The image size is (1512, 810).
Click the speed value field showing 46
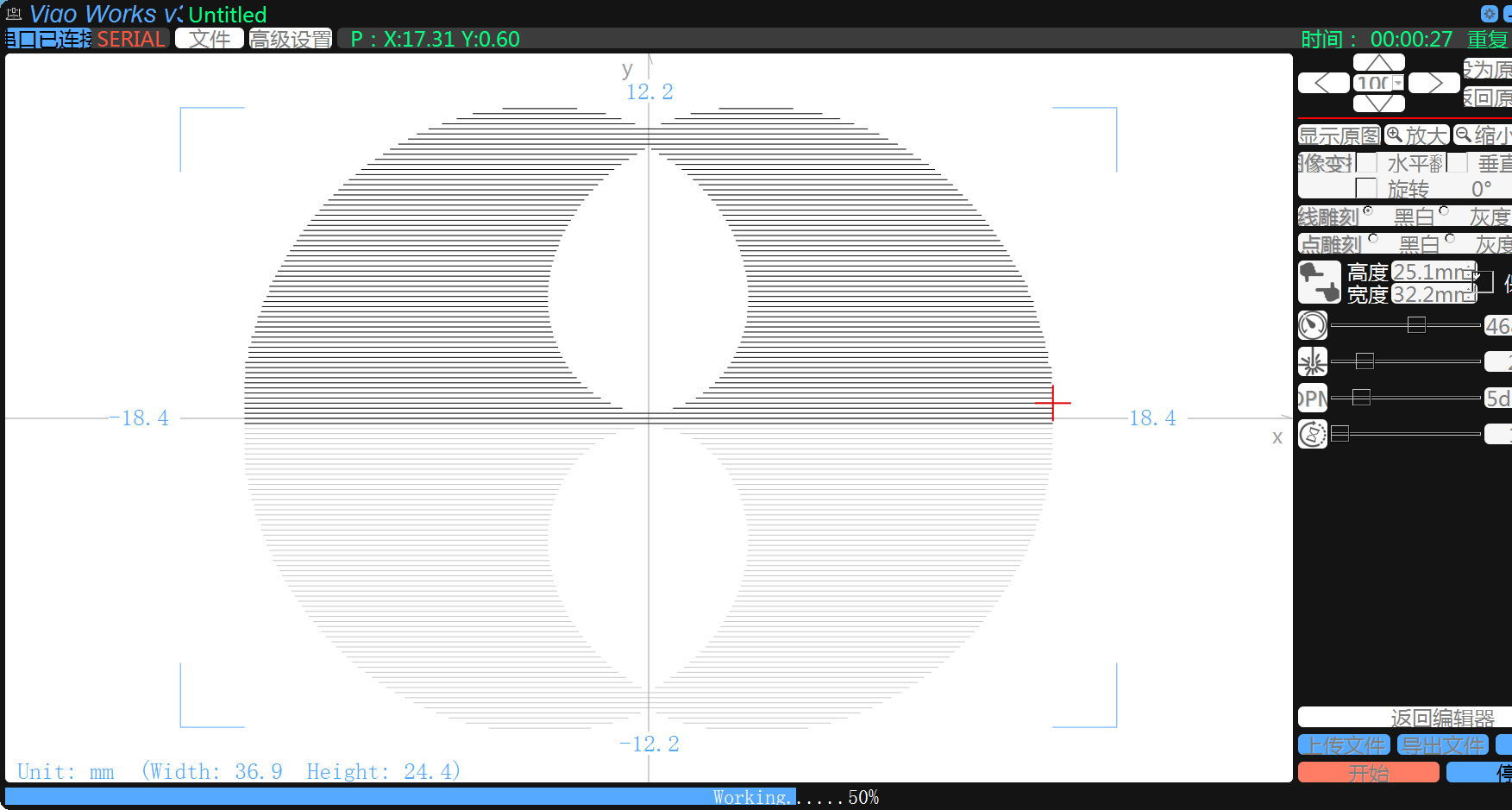(x=1497, y=325)
